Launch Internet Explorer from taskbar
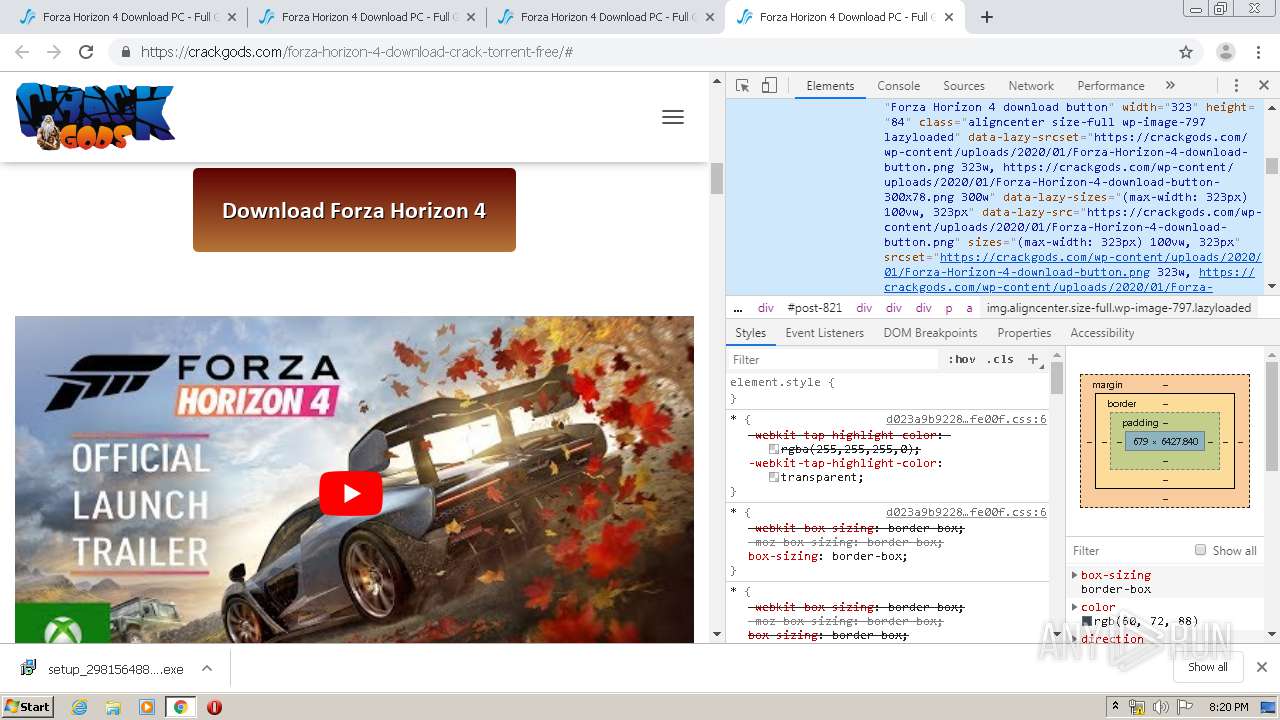The width and height of the screenshot is (1280, 720). tap(79, 707)
